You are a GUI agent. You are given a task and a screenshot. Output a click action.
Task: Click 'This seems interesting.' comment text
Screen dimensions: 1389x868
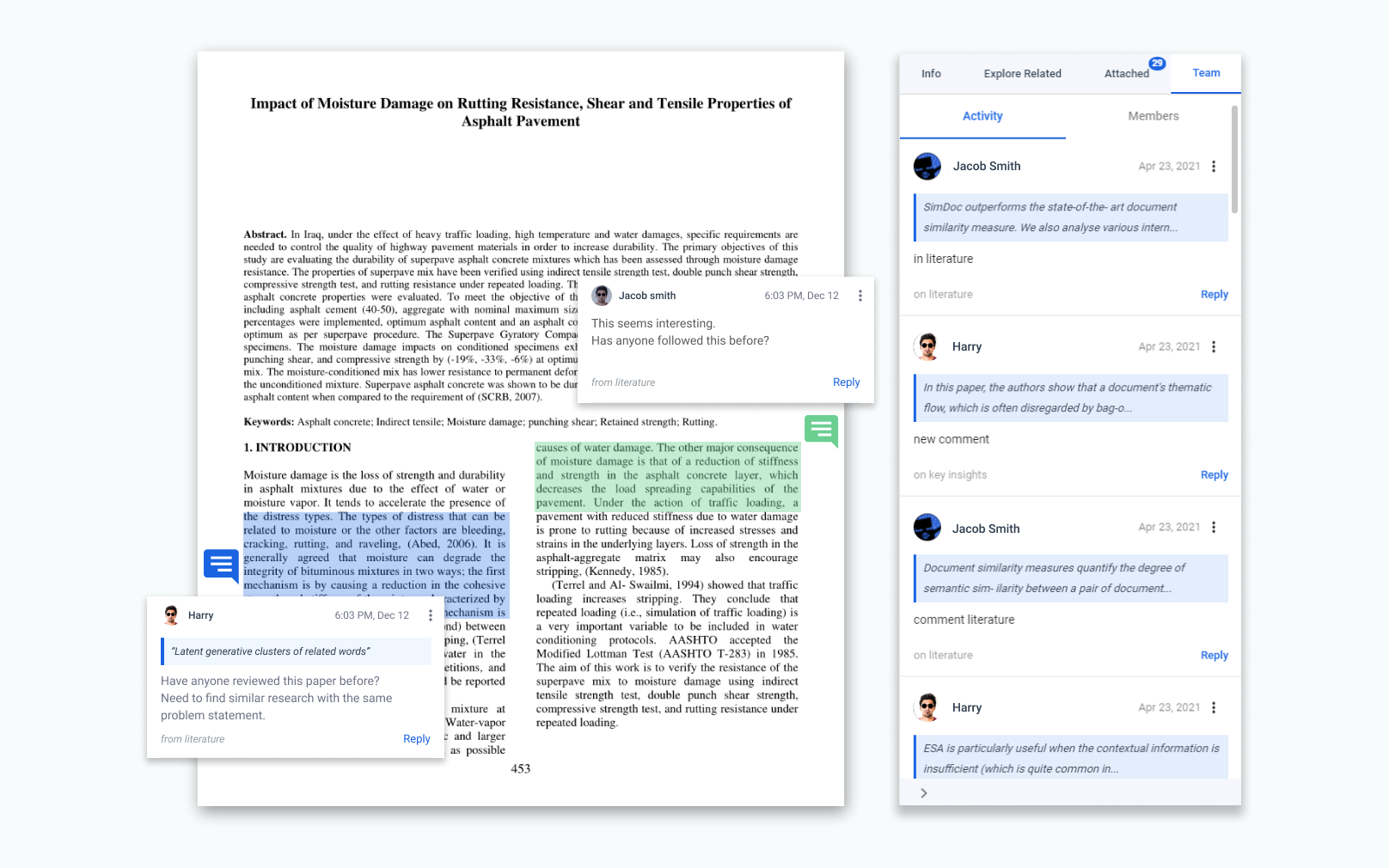click(653, 324)
